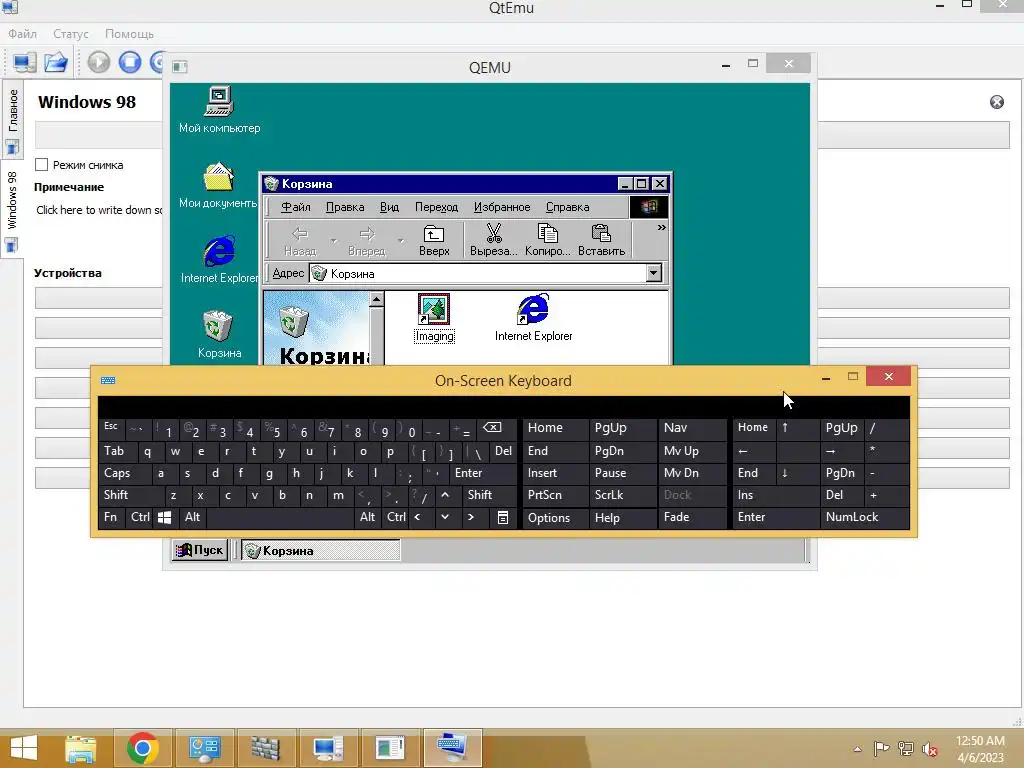Close the Windows 98 machine tab X
This screenshot has width=1024, height=768.
coord(997,102)
